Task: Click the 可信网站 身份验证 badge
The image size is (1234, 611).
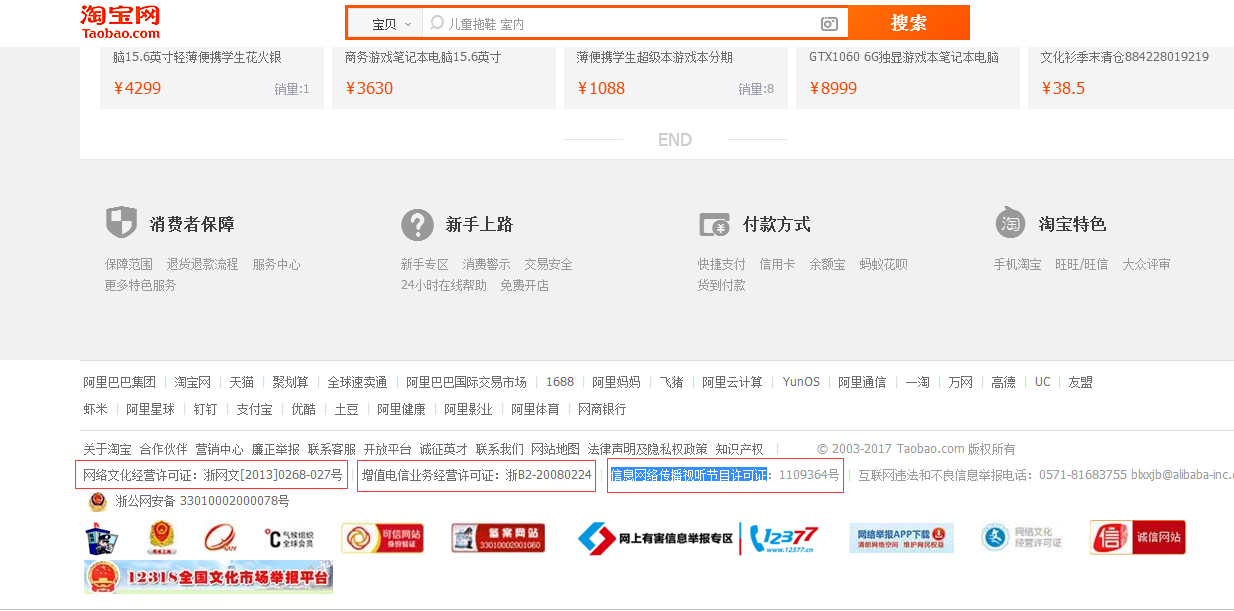Action: pos(382,538)
